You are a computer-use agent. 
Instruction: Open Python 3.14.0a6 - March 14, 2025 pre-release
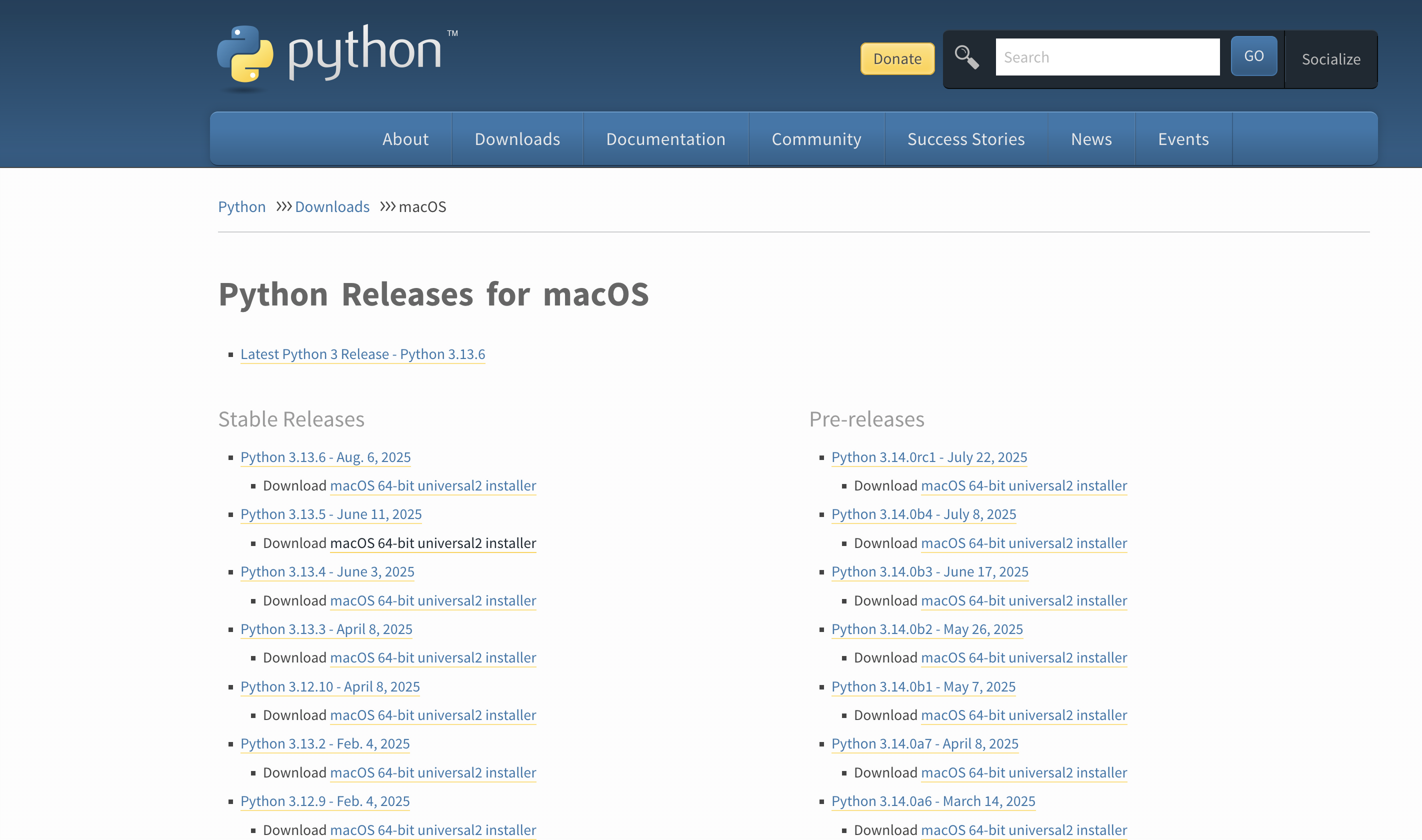(x=933, y=801)
